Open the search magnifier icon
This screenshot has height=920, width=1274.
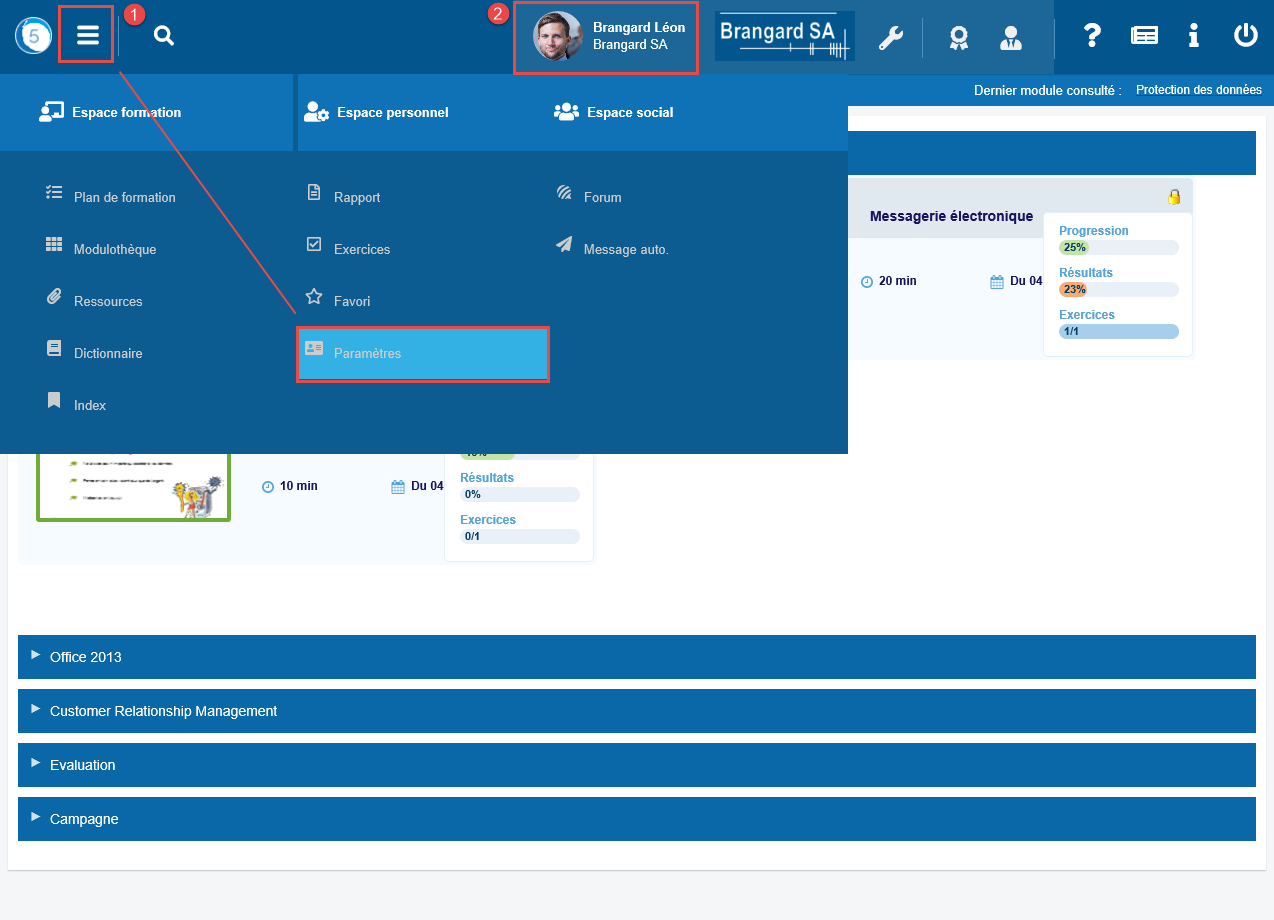(x=164, y=36)
